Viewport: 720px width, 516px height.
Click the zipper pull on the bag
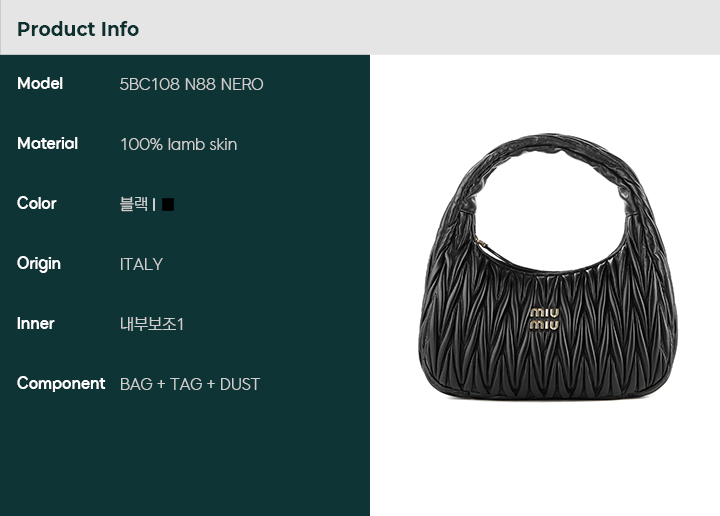pyautogui.click(x=480, y=242)
